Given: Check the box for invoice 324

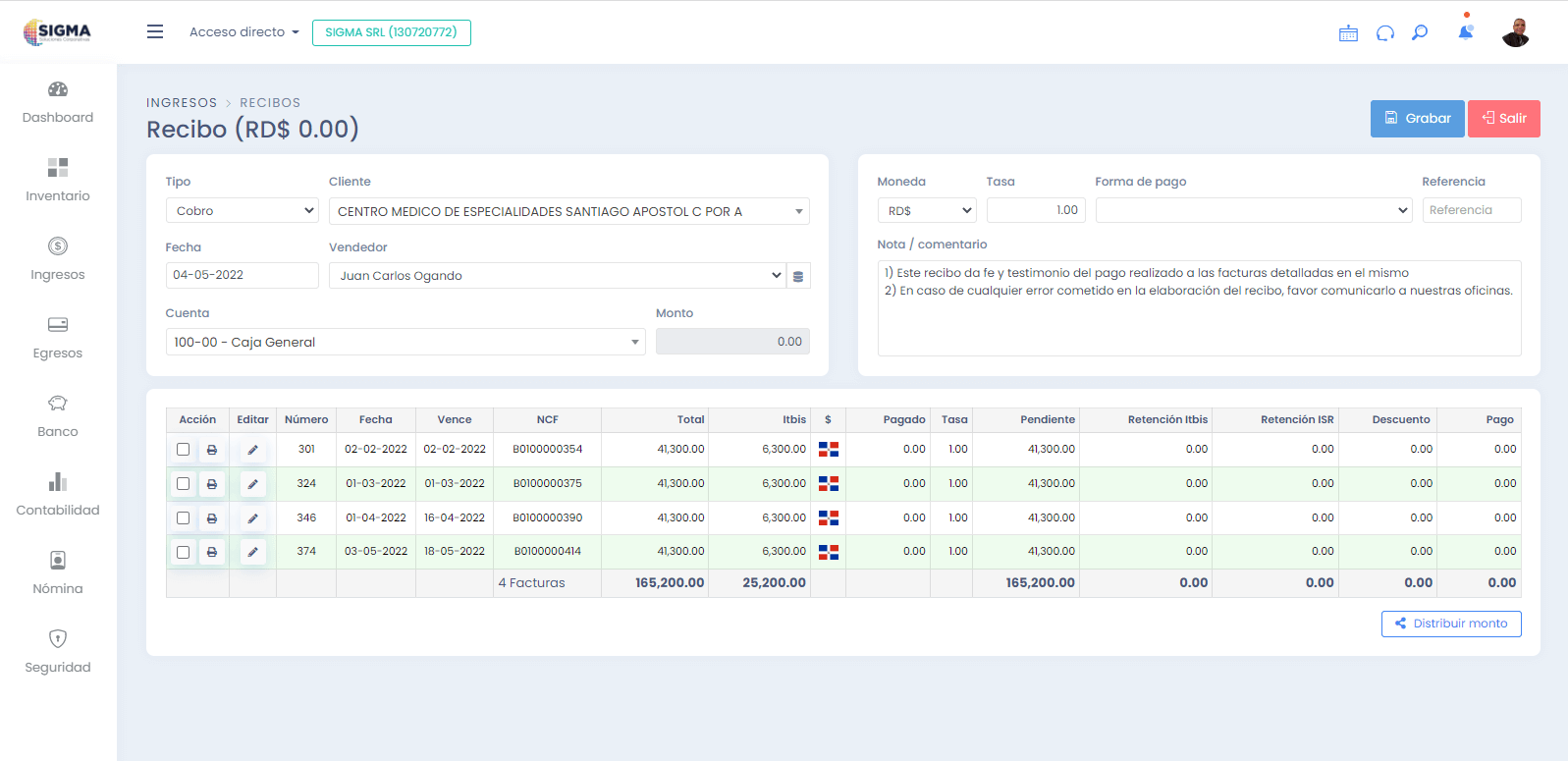Looking at the screenshot, I should [183, 484].
